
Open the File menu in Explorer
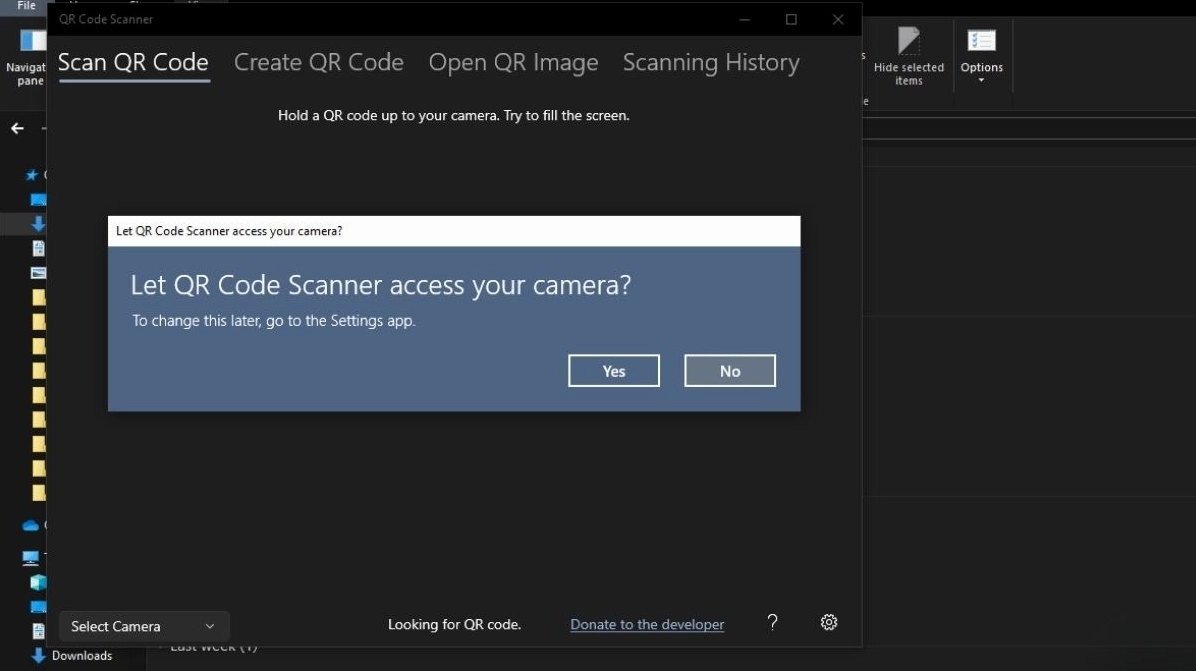pos(26,6)
